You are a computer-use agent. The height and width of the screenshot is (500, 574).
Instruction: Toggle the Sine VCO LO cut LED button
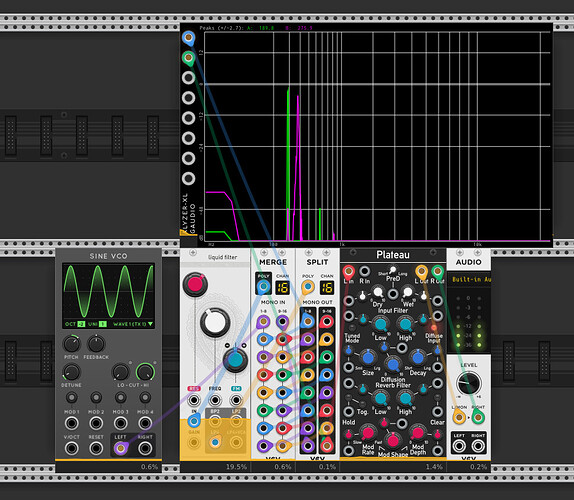(131, 363)
